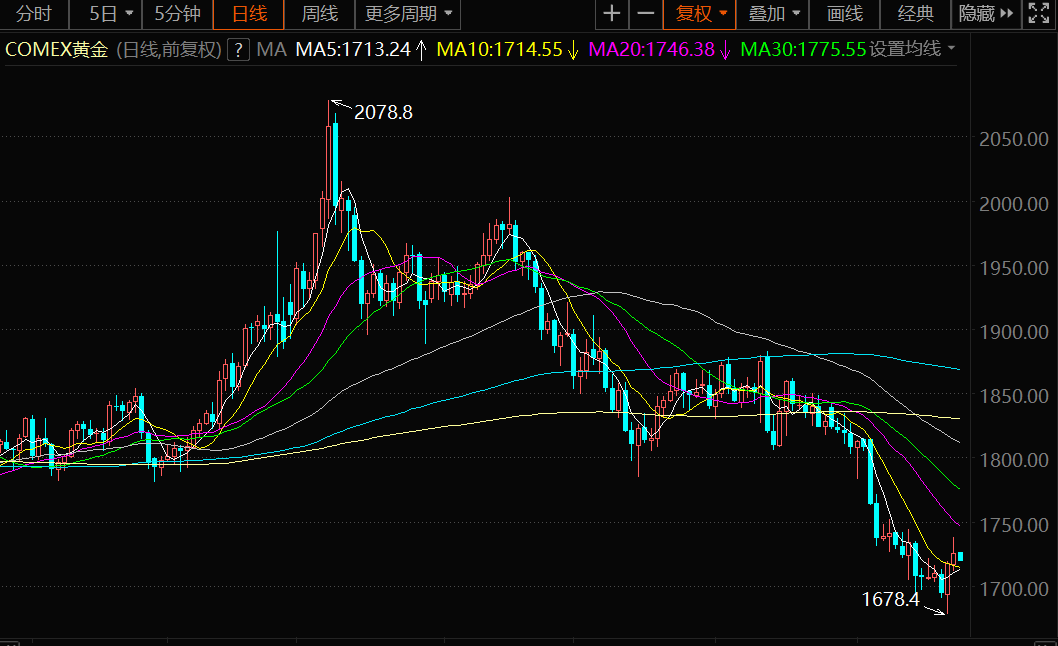Toggle the 隐藏 hide panel button

[x=976, y=14]
